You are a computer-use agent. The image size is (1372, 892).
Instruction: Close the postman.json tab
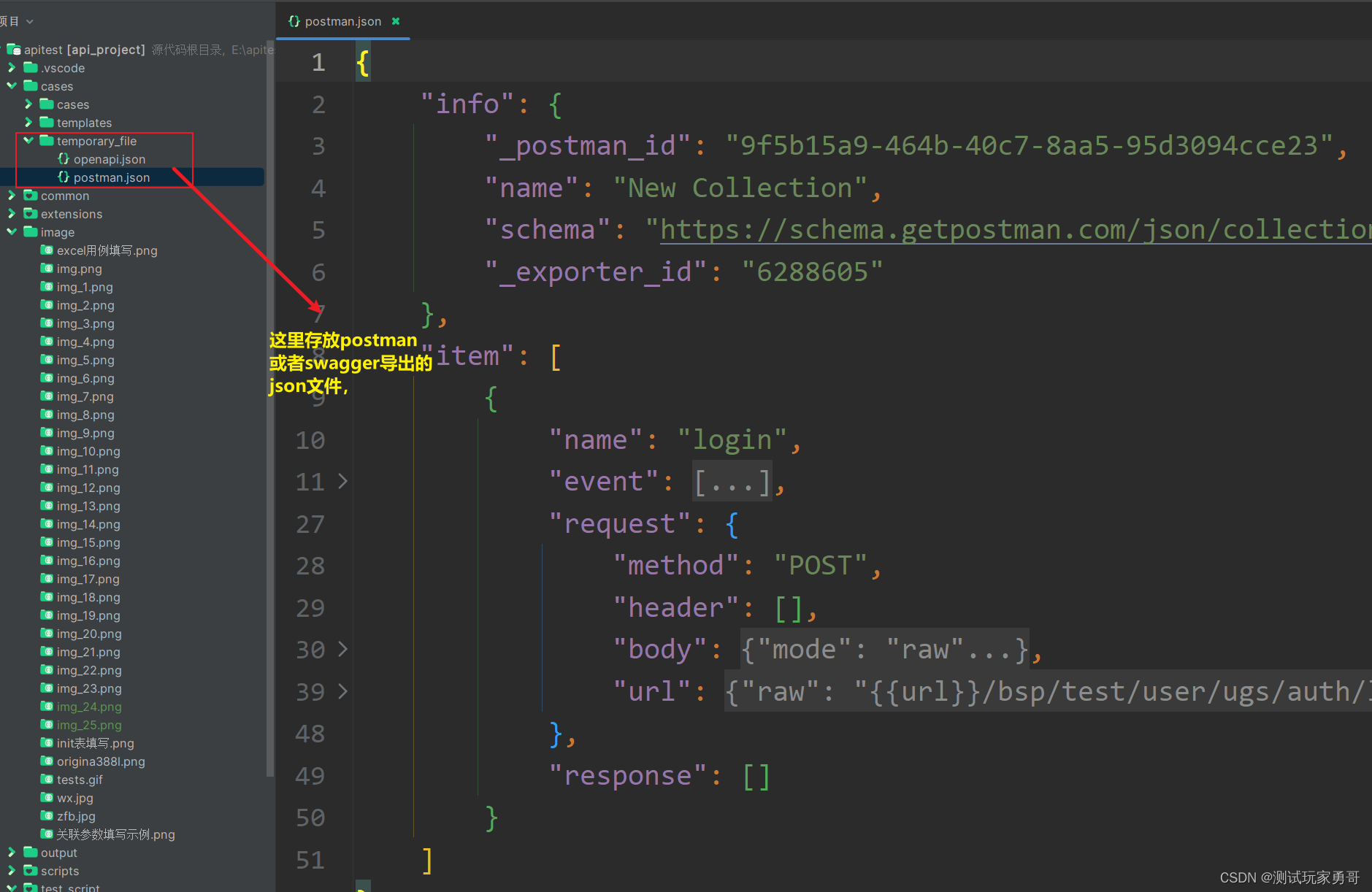396,21
